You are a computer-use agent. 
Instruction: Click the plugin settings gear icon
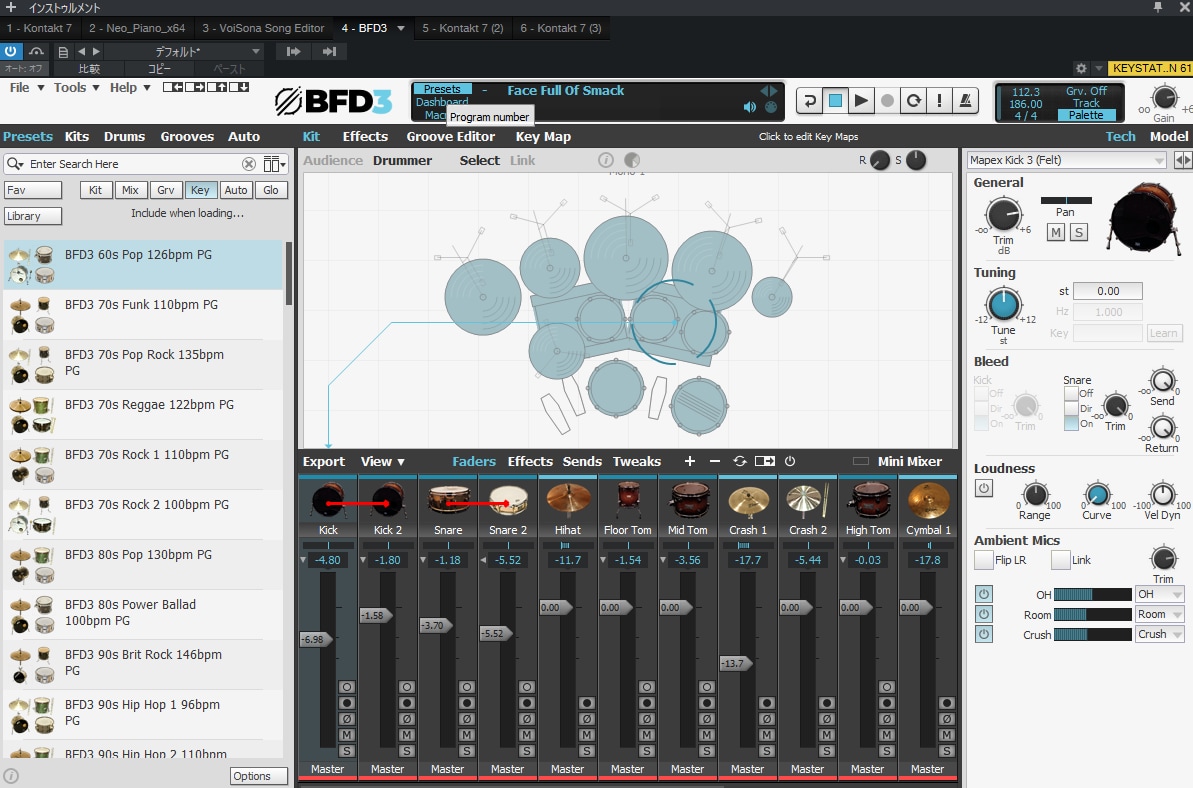coord(1081,68)
